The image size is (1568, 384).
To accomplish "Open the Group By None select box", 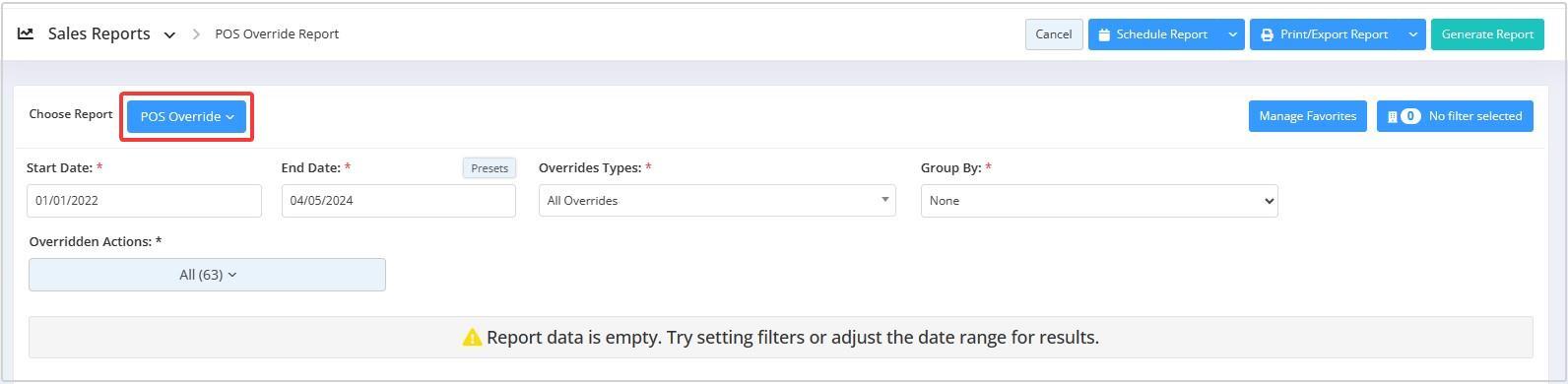I will pos(1099,200).
